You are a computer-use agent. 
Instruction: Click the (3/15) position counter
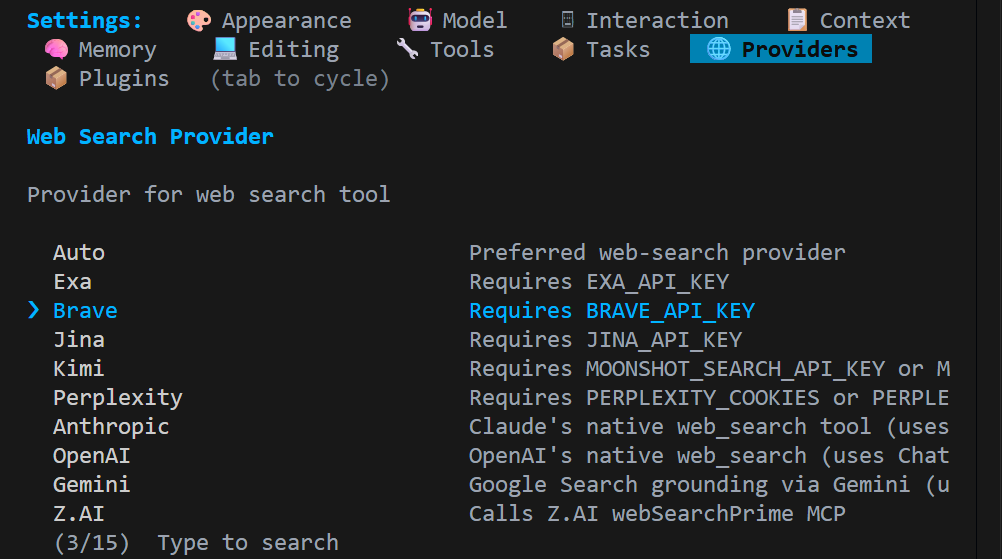pyautogui.click(x=92, y=543)
